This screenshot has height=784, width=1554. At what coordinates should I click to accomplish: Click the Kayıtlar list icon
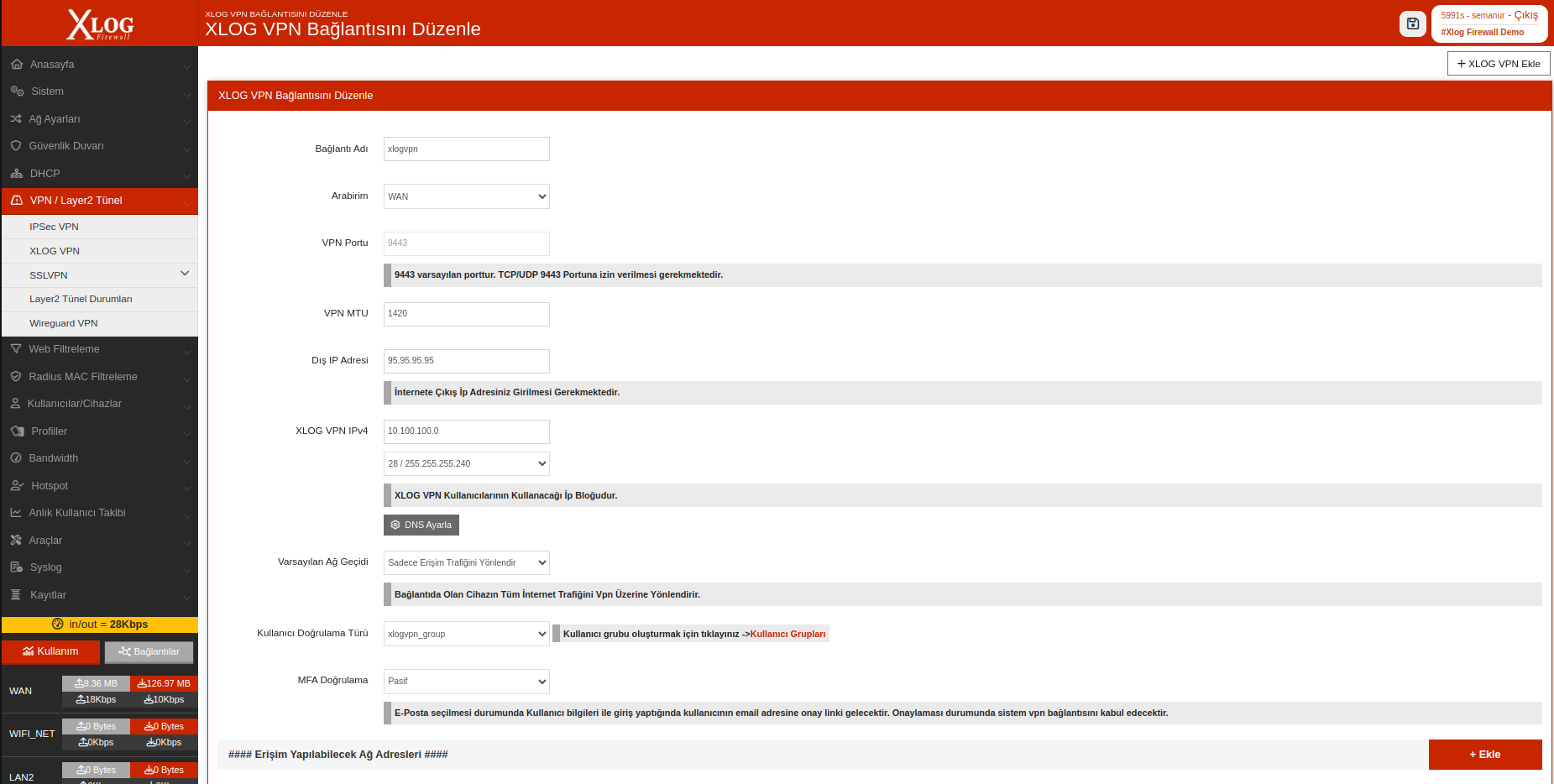(16, 594)
